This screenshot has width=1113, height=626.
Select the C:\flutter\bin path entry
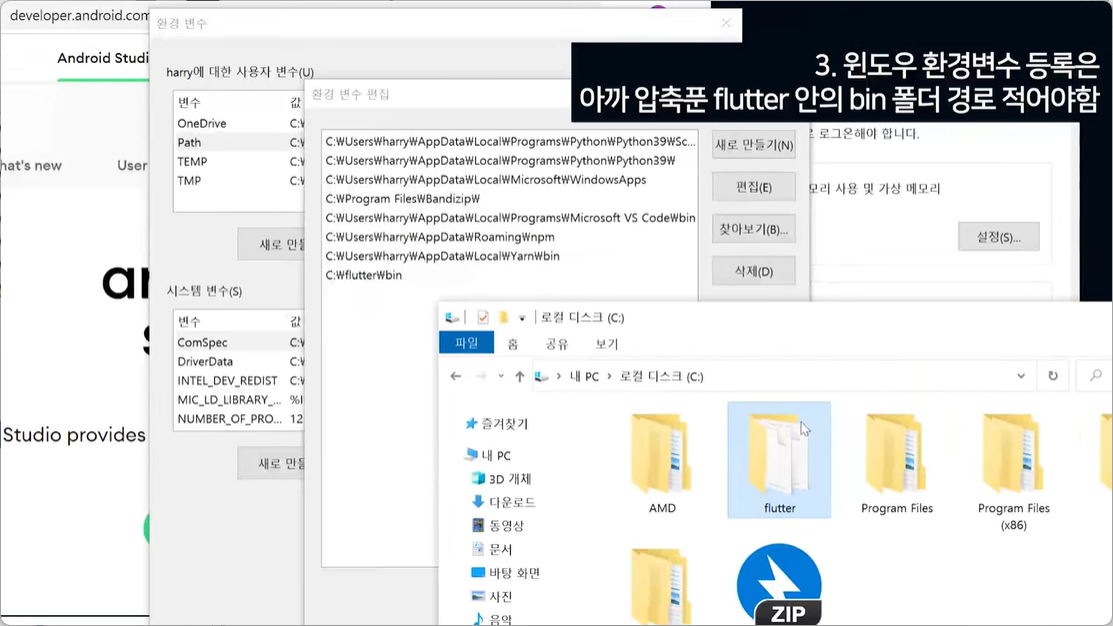click(510, 275)
